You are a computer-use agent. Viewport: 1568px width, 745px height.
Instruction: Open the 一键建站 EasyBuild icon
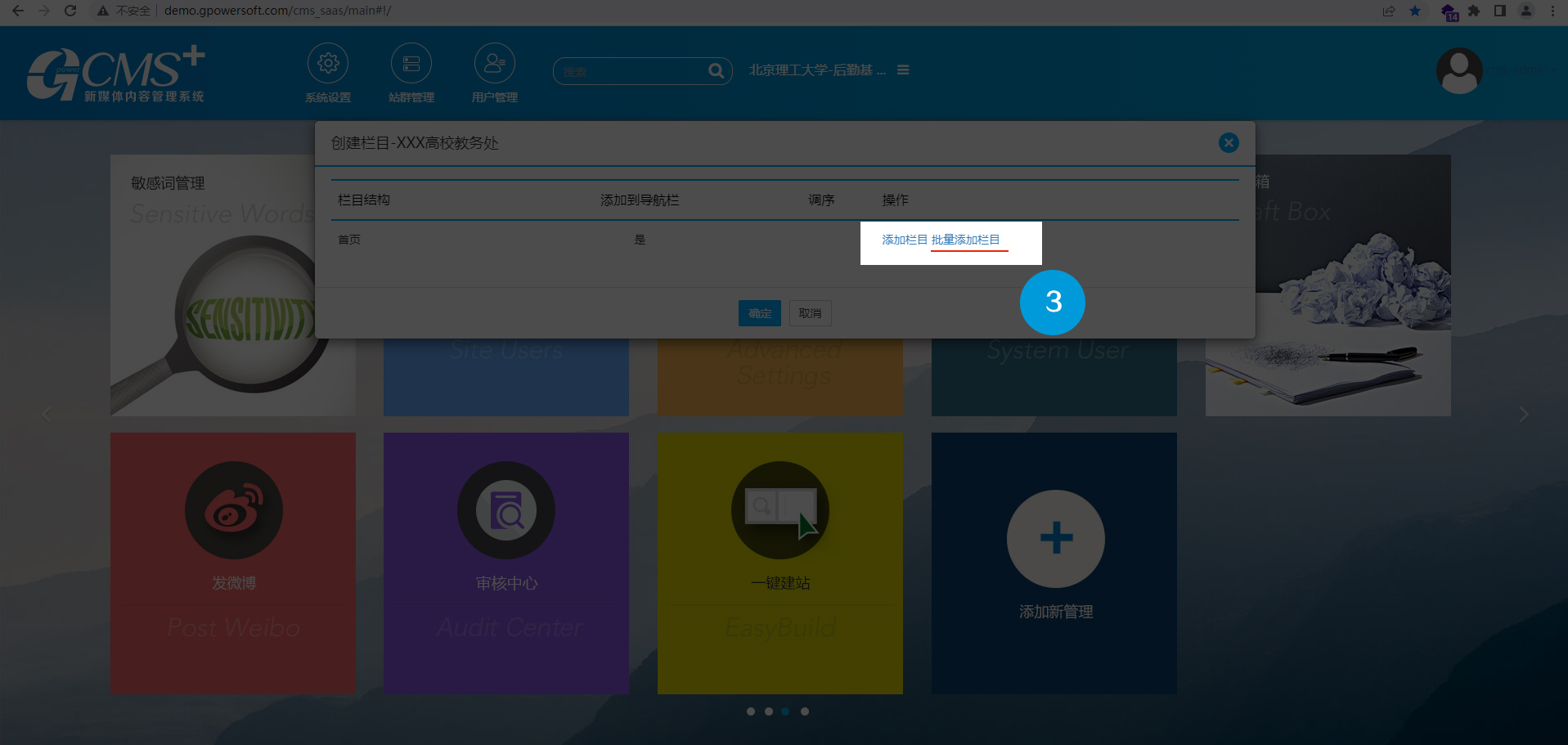[x=780, y=510]
